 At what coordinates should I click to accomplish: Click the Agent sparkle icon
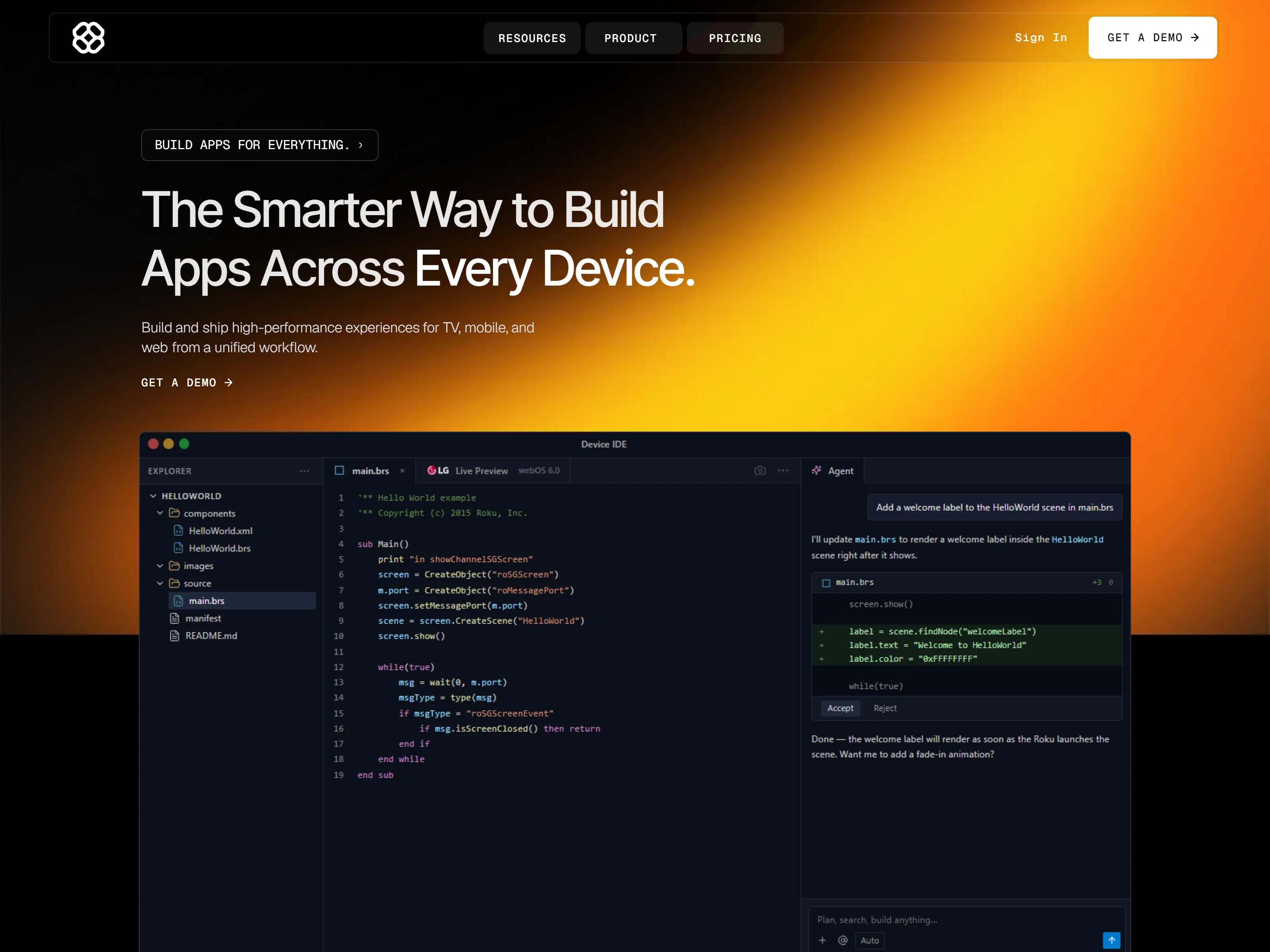point(816,470)
